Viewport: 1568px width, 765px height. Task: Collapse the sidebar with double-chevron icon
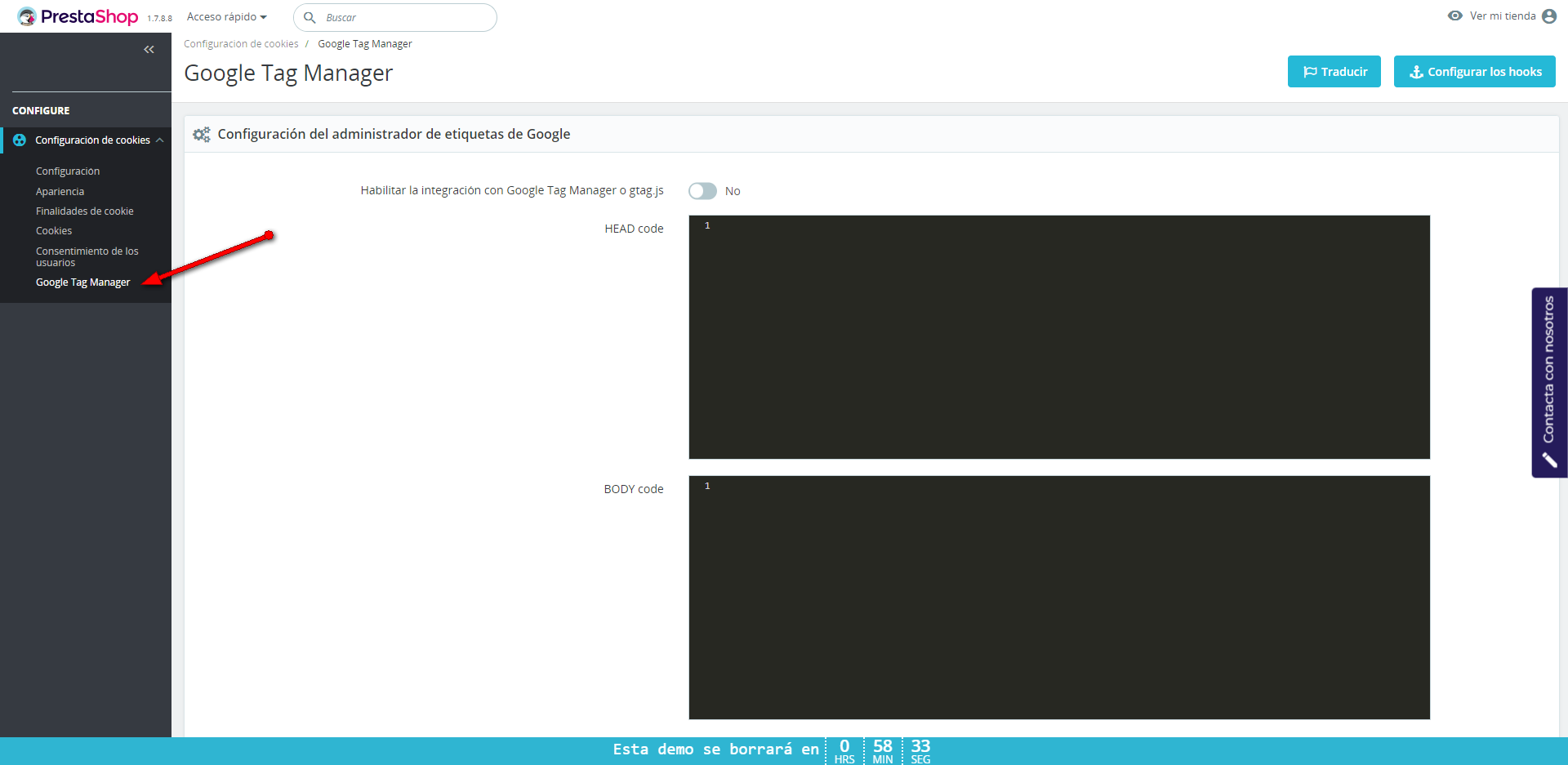click(x=149, y=50)
